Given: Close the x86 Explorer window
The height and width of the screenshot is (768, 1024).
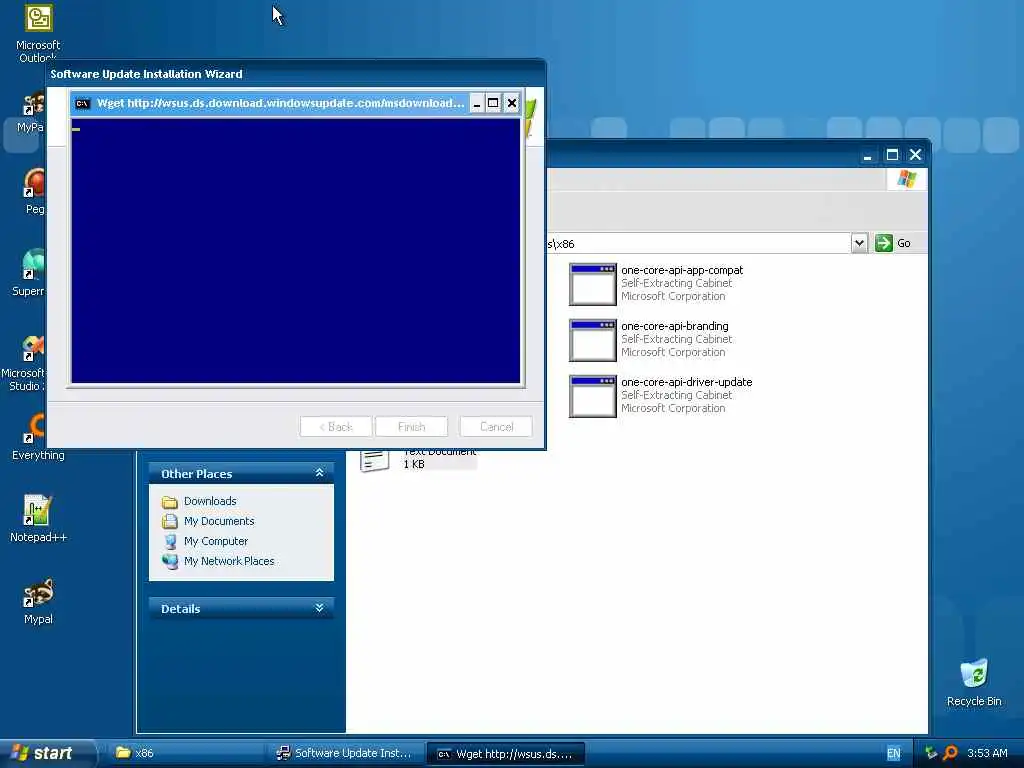Looking at the screenshot, I should [x=916, y=155].
